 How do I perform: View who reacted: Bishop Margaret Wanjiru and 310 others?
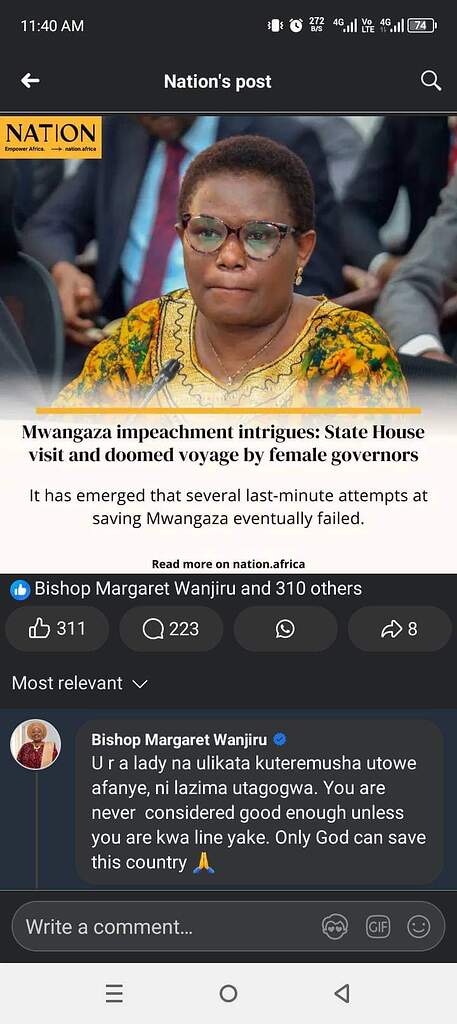coord(186,589)
